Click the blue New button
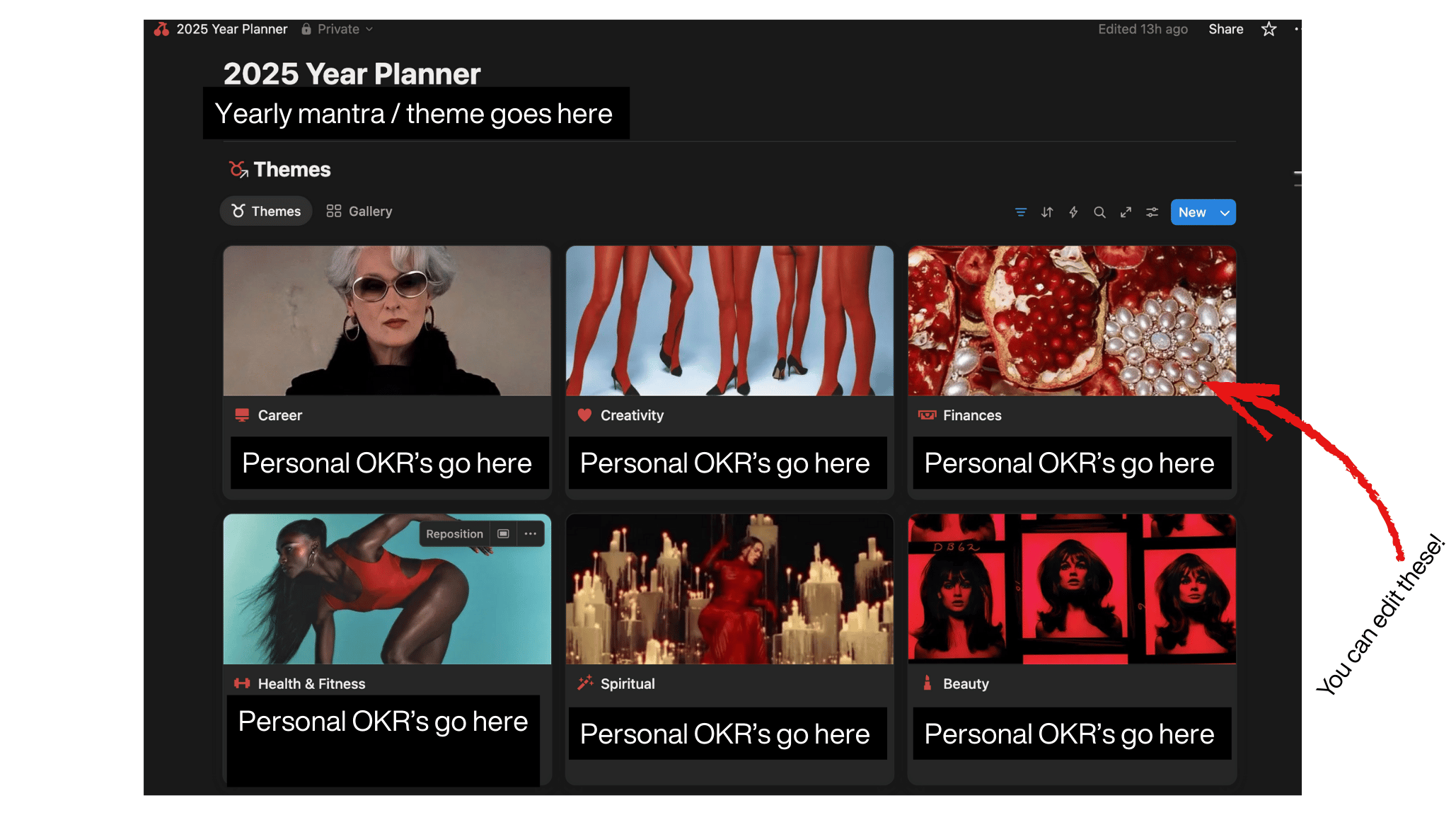The image size is (1456, 815). coord(1192,212)
